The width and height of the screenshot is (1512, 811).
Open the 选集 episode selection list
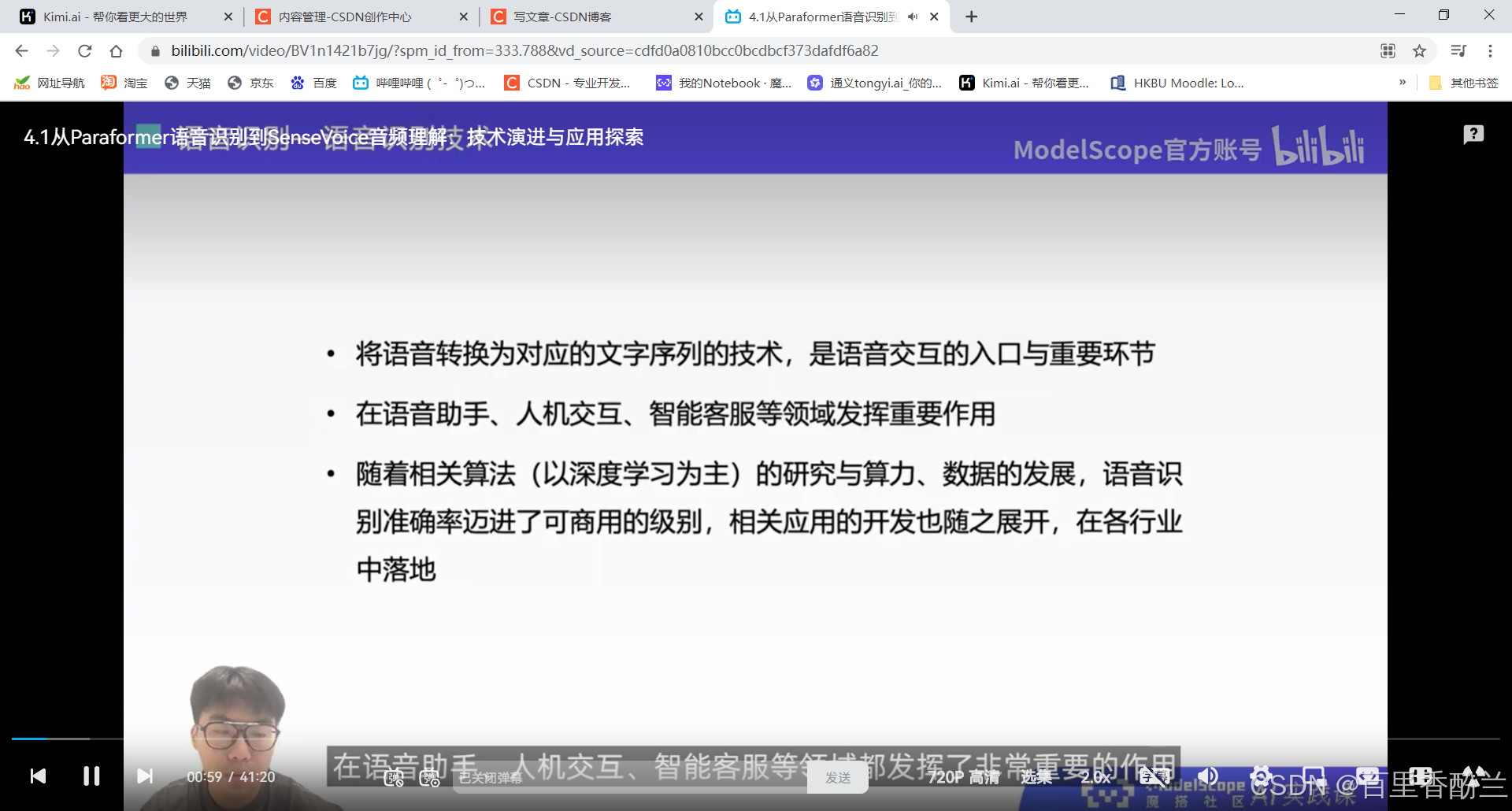[1036, 777]
